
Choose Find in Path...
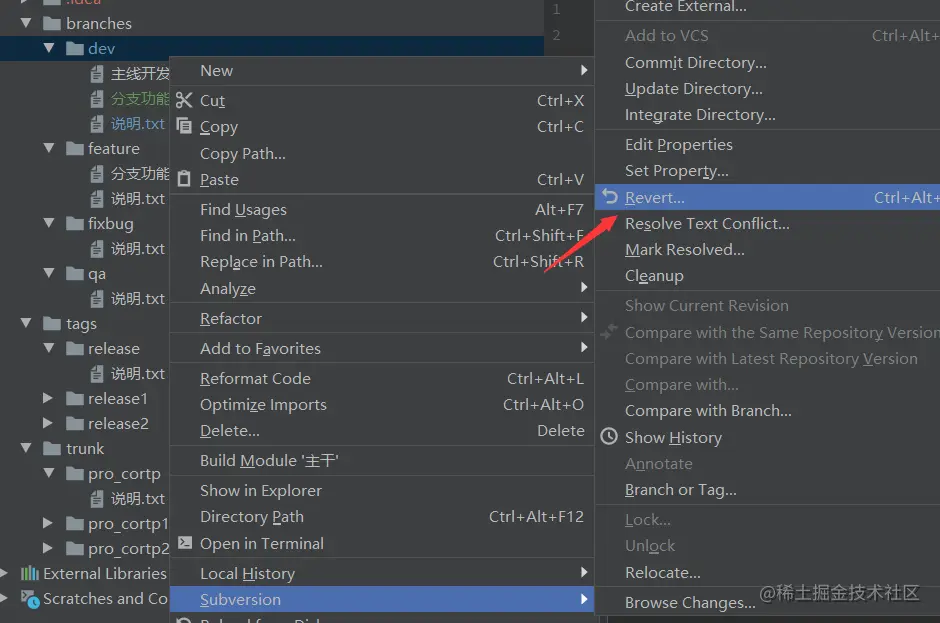(x=382, y=236)
